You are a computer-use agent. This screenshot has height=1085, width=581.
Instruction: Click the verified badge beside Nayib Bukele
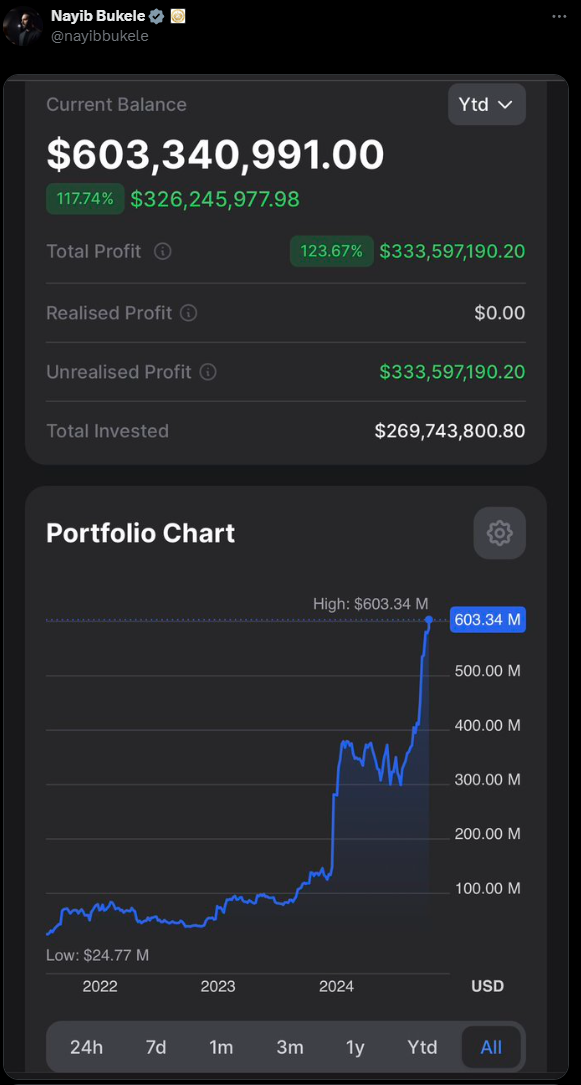tap(156, 16)
